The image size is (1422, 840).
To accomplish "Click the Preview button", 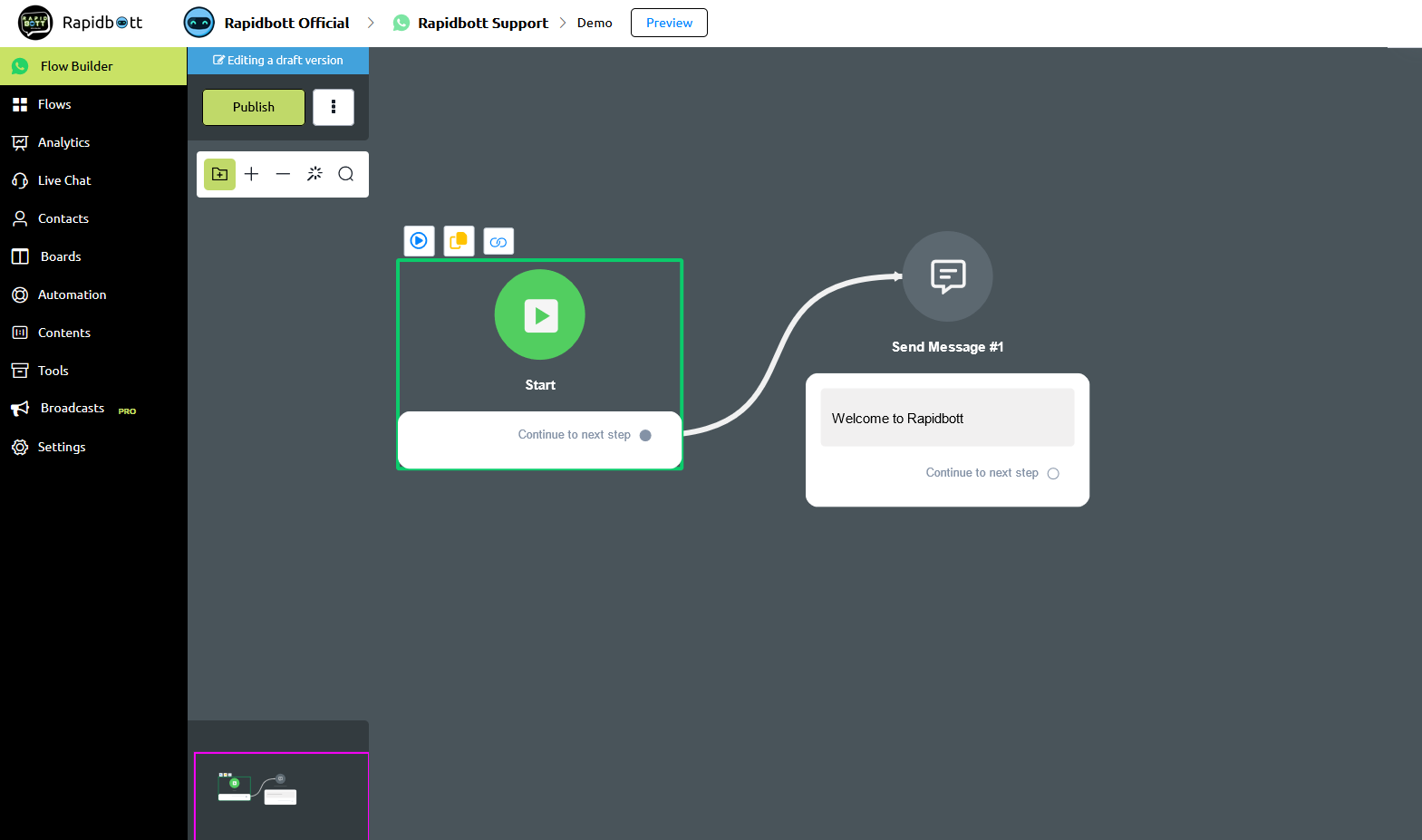I will (x=669, y=23).
